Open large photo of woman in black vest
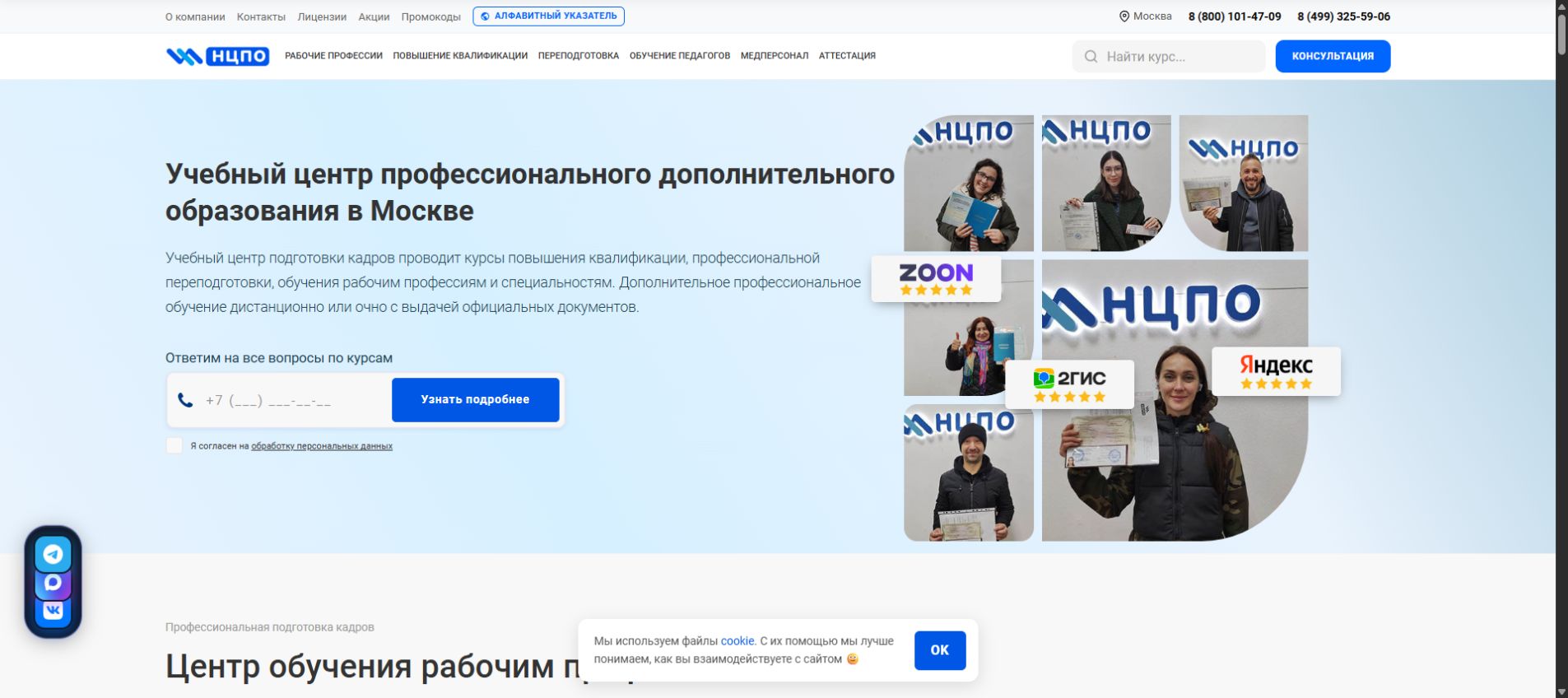This screenshot has width=1568, height=698. click(x=1175, y=401)
